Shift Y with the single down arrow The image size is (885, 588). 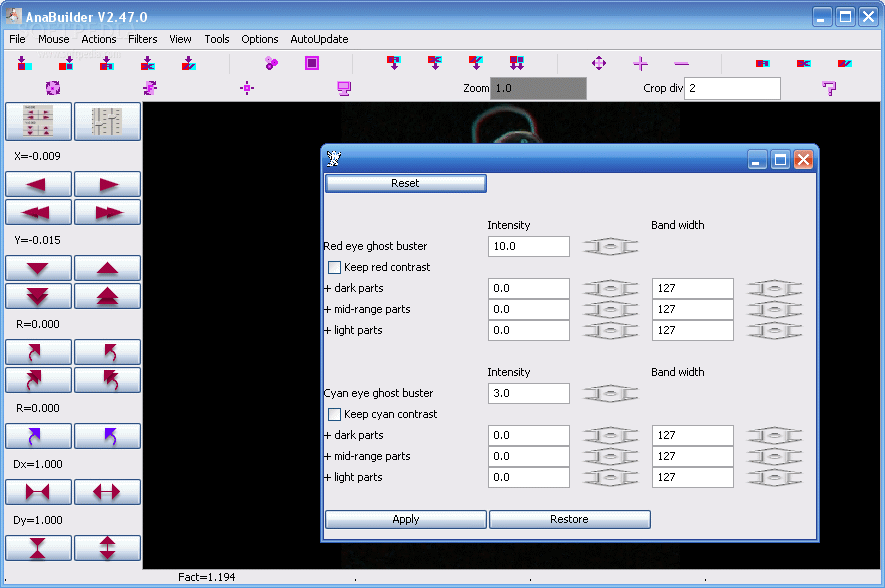(38, 268)
